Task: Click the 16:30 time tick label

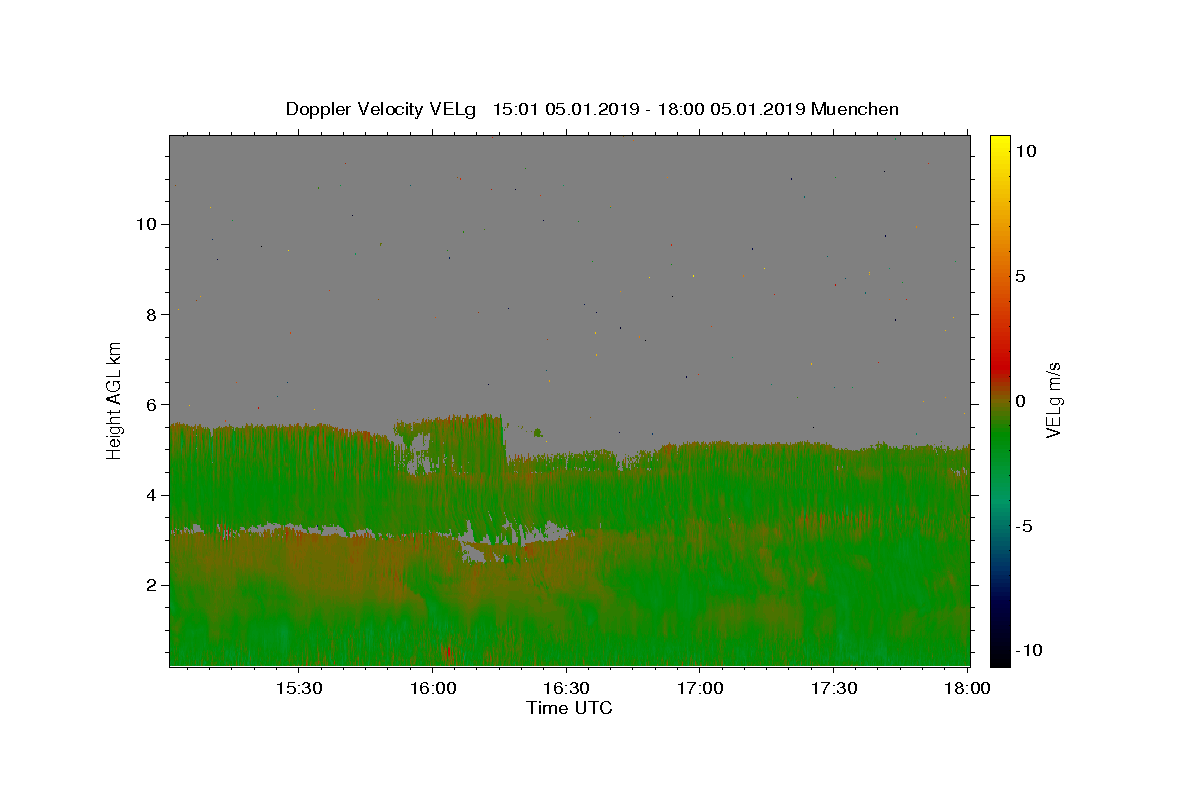Action: (567, 688)
